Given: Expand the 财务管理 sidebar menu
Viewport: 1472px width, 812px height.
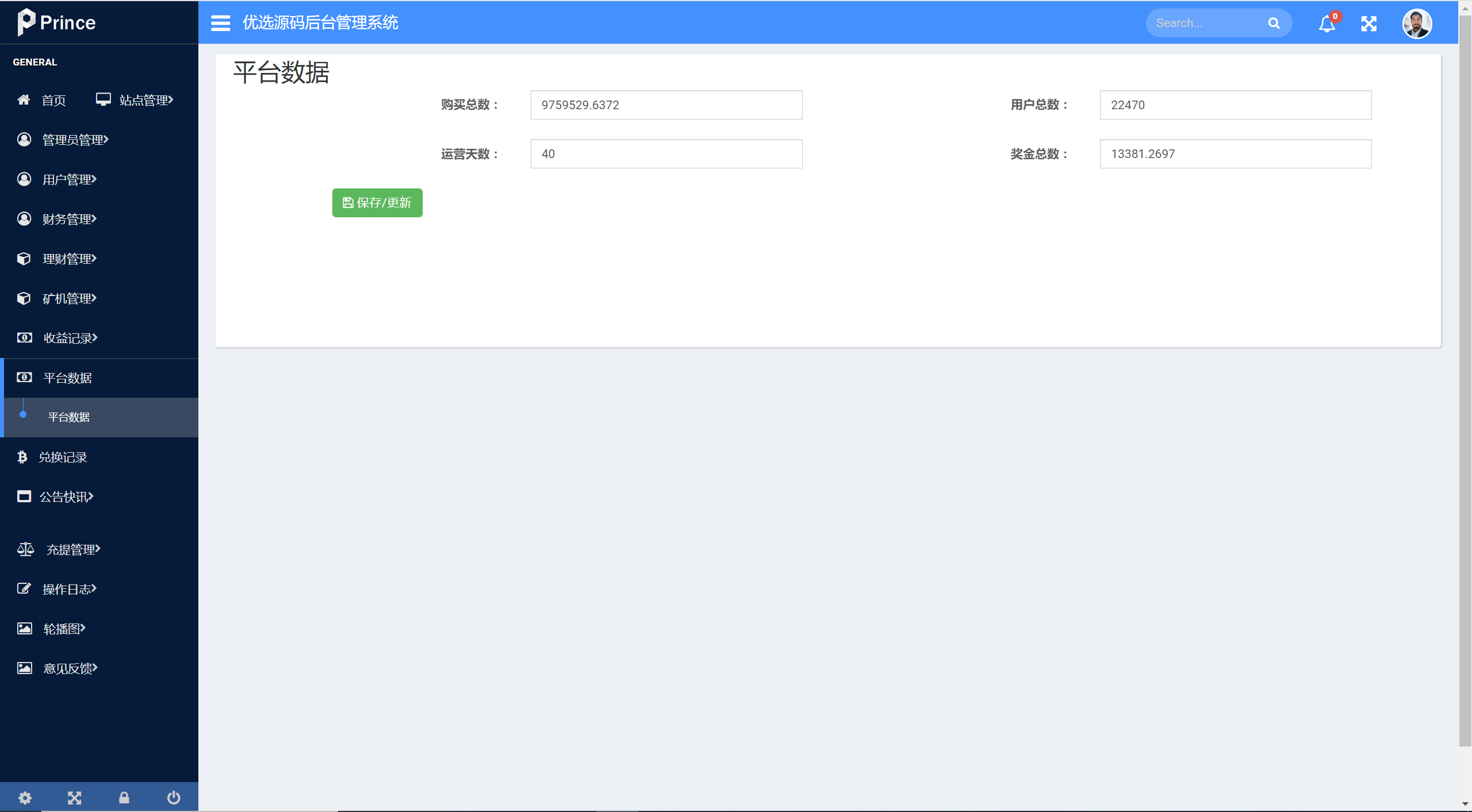Looking at the screenshot, I should pyautogui.click(x=69, y=219).
